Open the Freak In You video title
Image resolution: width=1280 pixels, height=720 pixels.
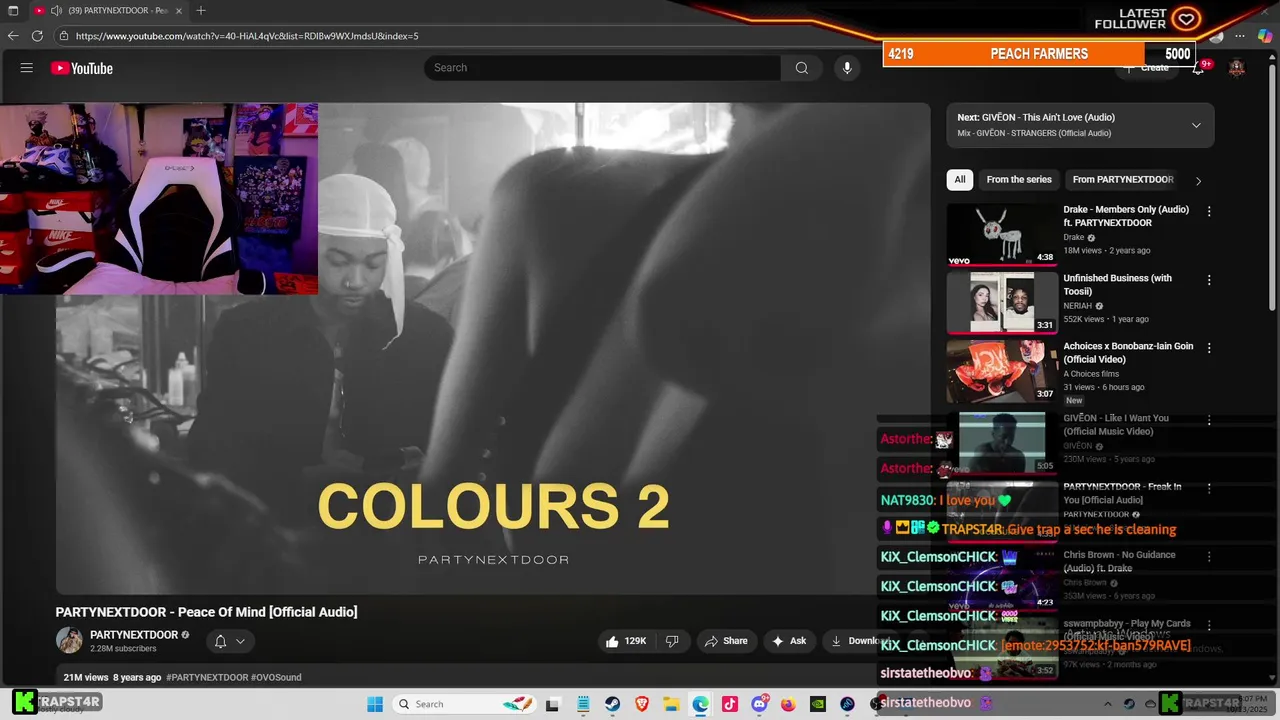(1122, 493)
